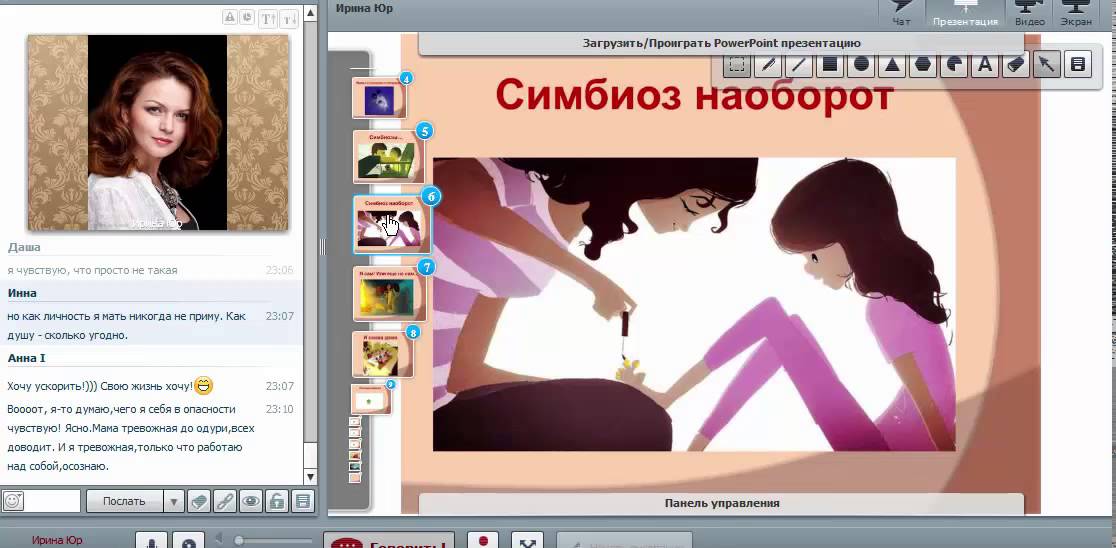Click chat scrollbar down arrow

pyautogui.click(x=310, y=477)
